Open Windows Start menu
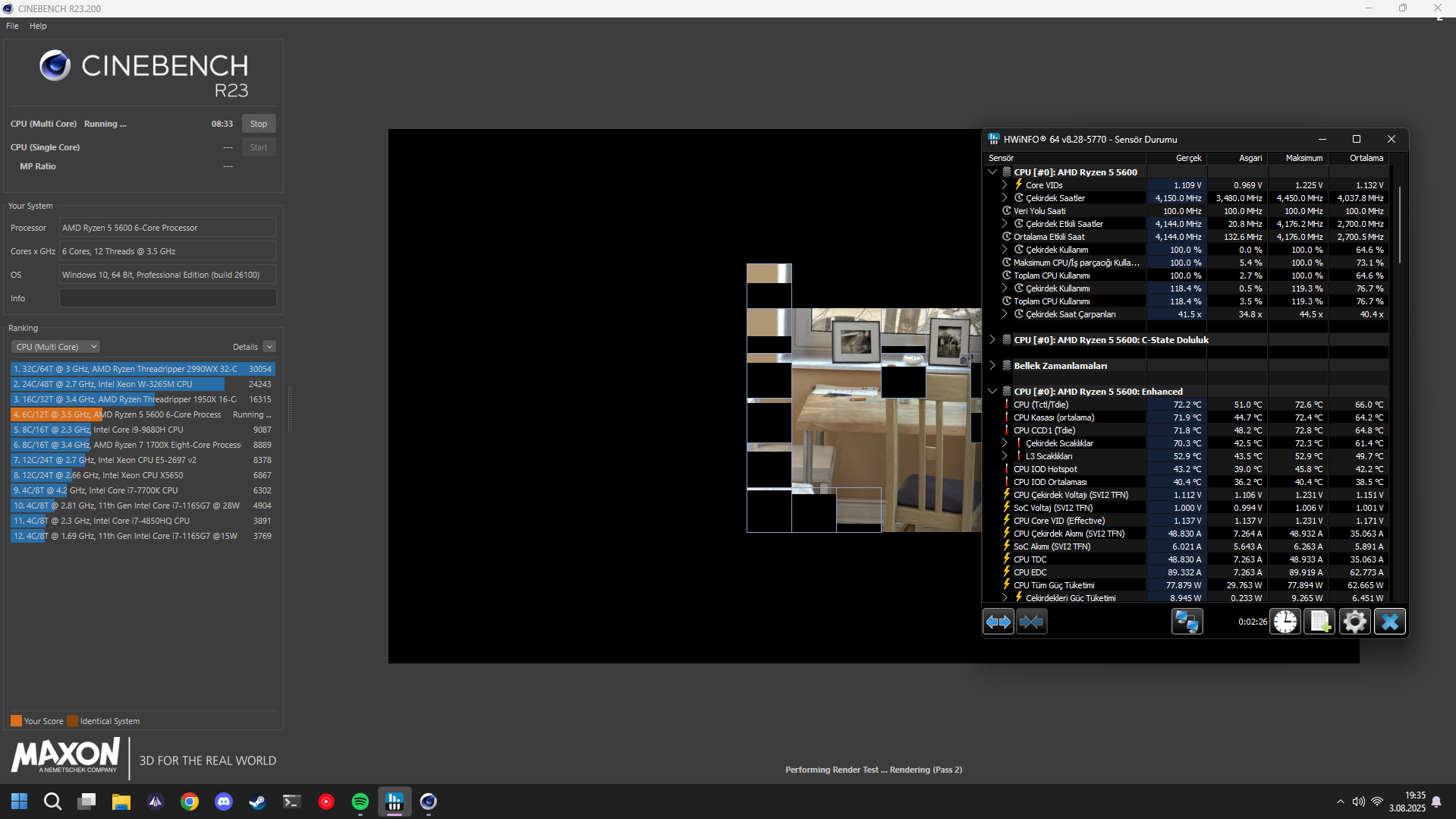 click(19, 802)
